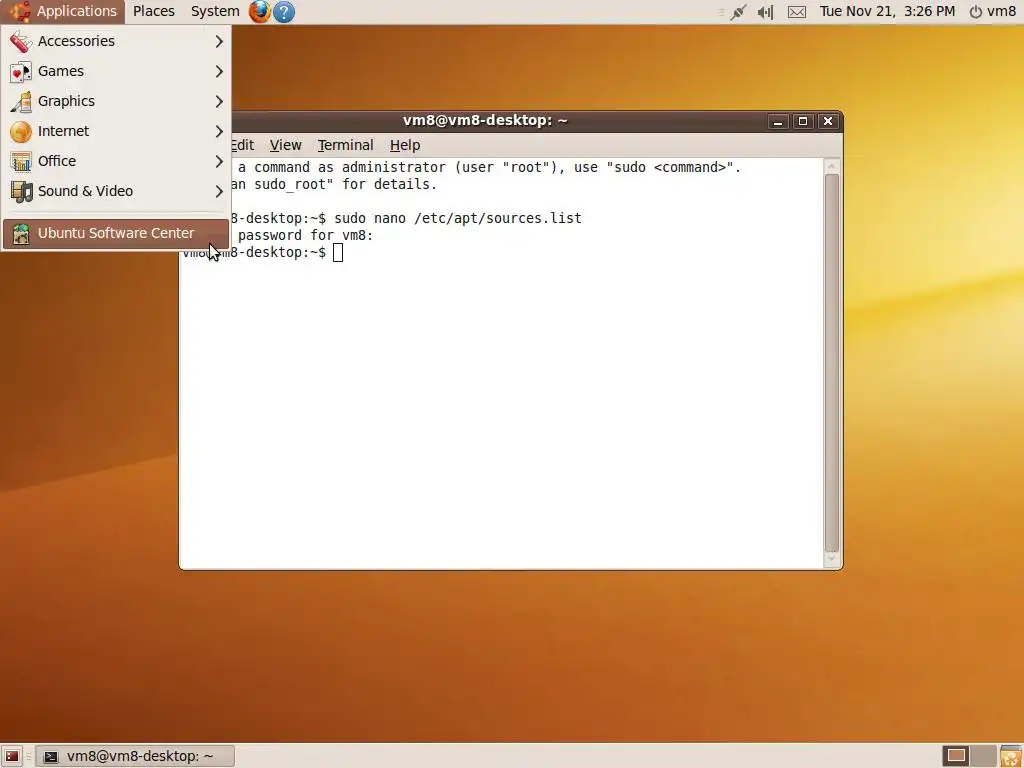Click the terminal scrollbar thumb
Screen dimensions: 1024x768
pos(831,362)
